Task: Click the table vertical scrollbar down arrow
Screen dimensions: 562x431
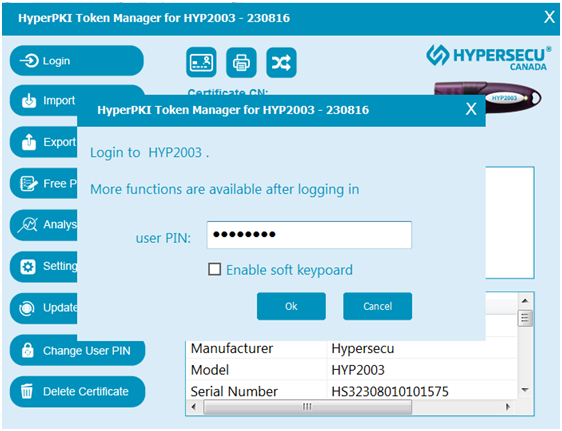Action: click(x=525, y=390)
